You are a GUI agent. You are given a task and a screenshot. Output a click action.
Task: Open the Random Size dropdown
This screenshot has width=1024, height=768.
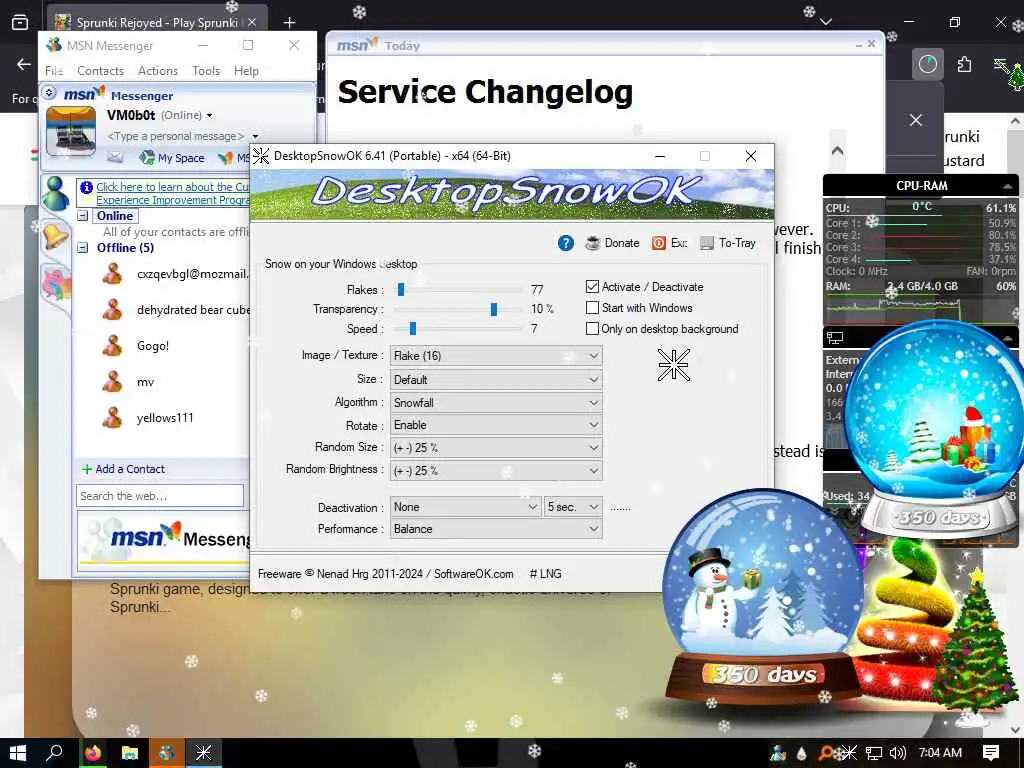coord(496,448)
